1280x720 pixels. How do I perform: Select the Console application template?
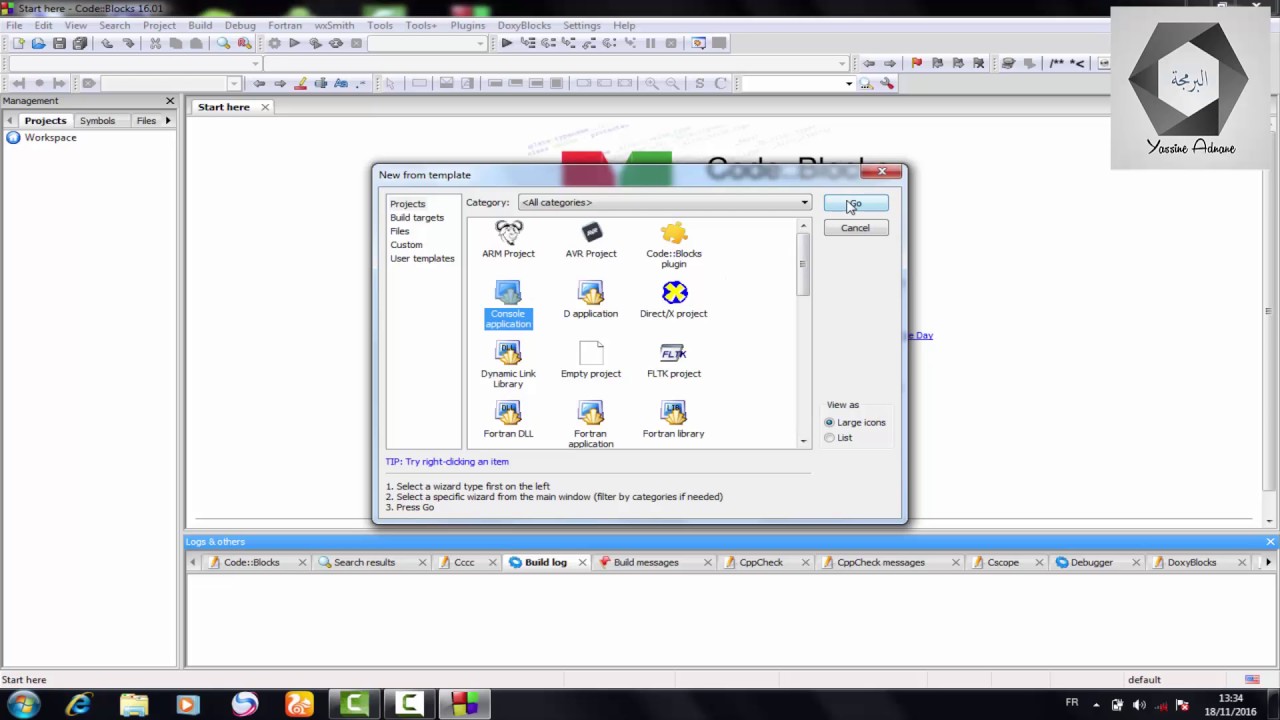pos(508,305)
